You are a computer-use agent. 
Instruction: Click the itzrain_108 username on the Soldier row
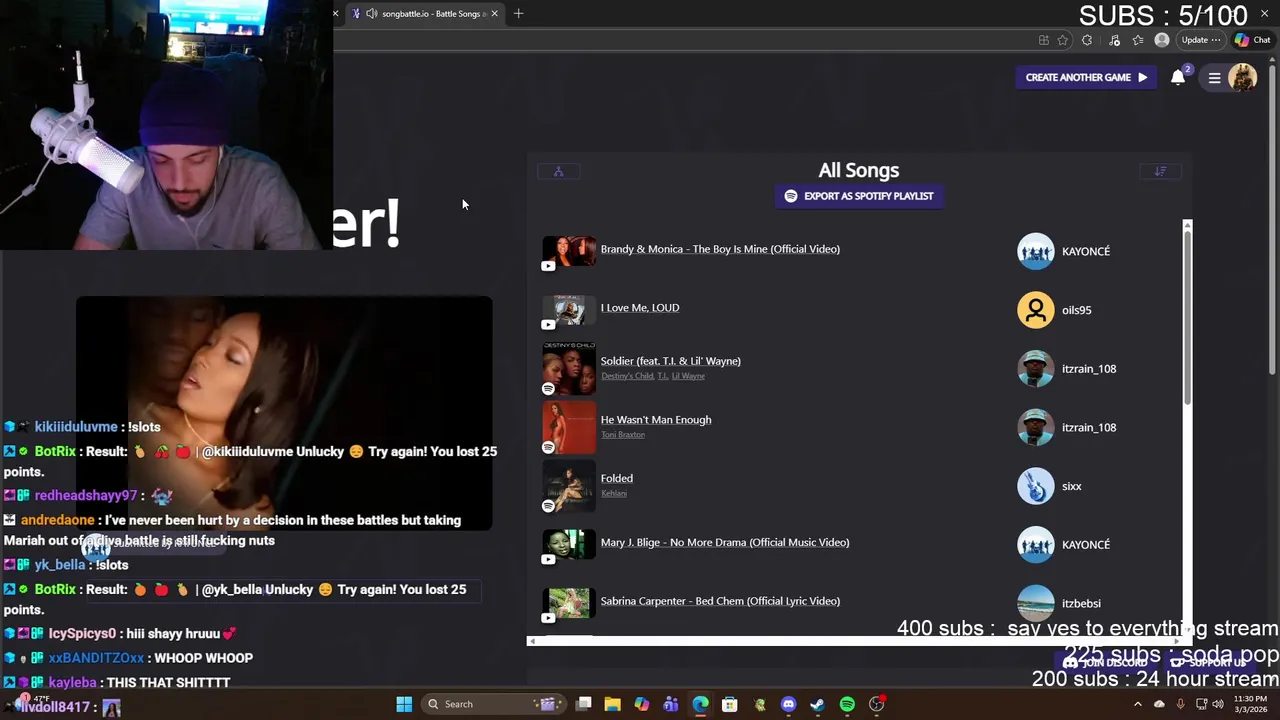(1089, 369)
